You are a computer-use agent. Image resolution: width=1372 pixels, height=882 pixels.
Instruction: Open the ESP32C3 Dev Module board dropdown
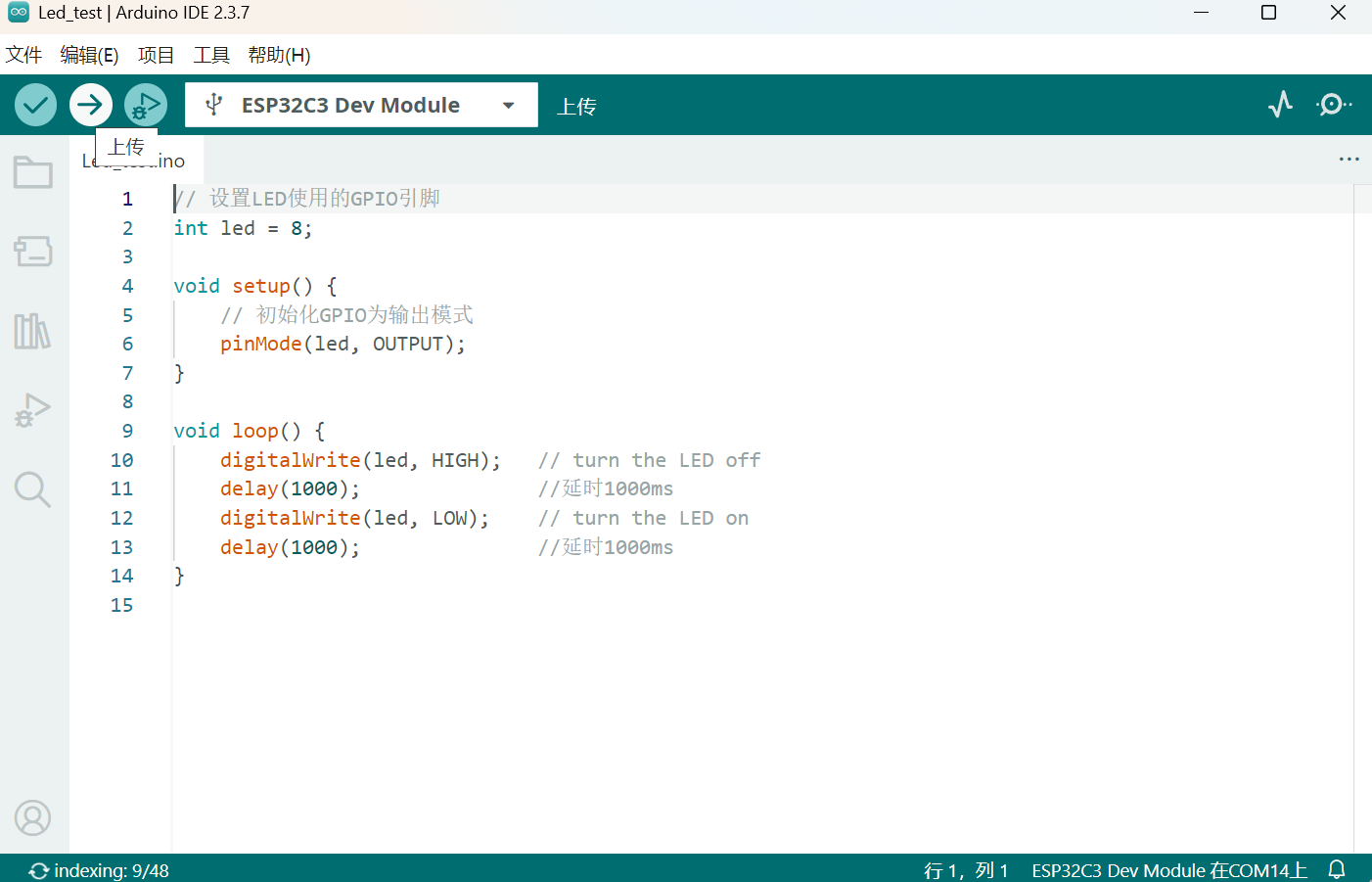(361, 105)
